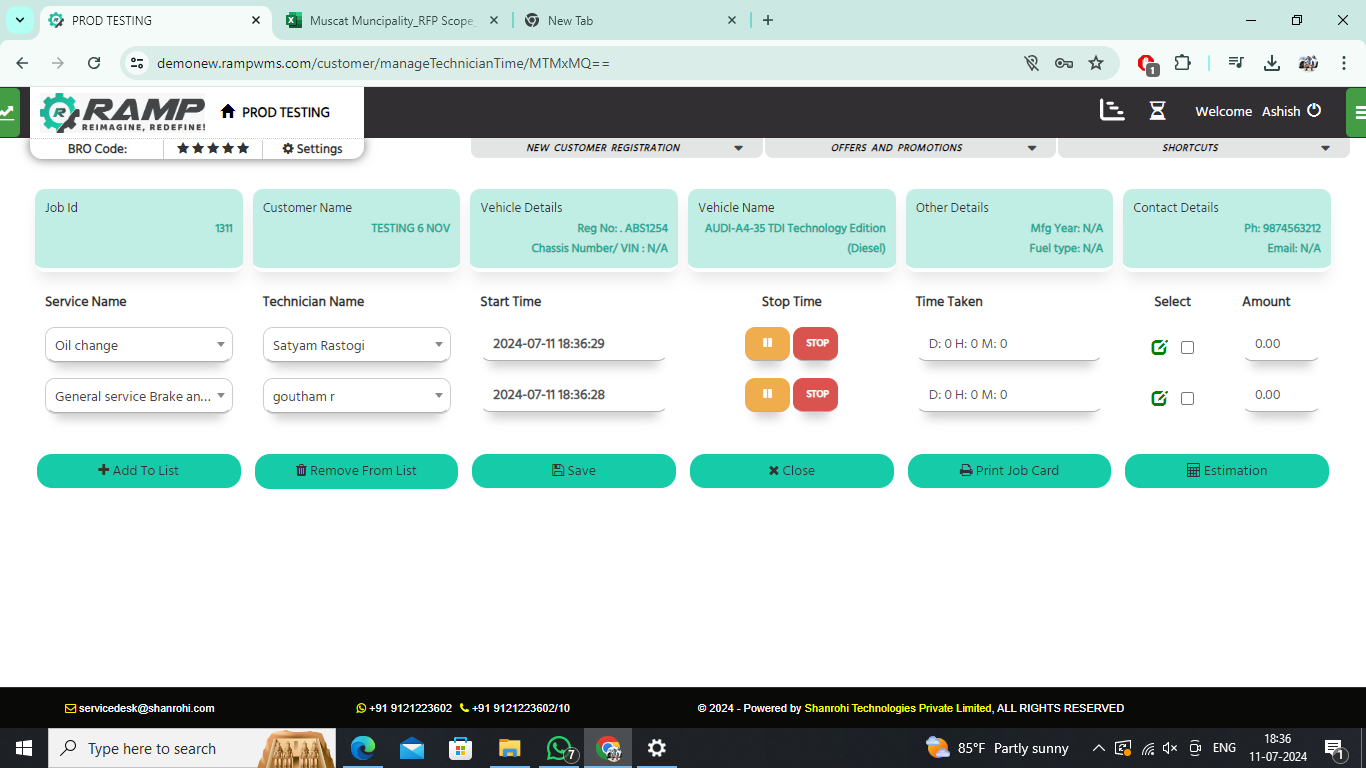
Task: Open the hamburger menu on right edge
Action: [1358, 112]
